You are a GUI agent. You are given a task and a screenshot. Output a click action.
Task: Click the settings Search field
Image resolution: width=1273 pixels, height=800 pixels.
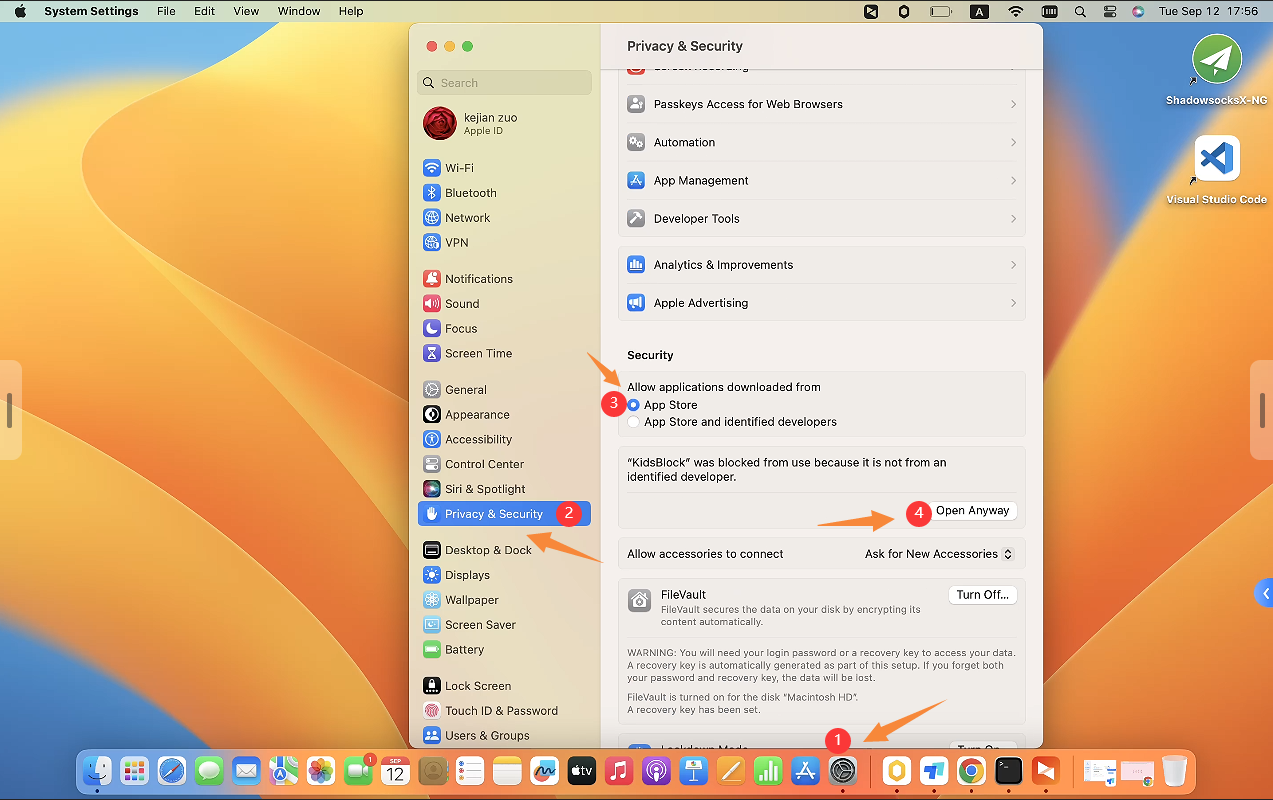click(x=505, y=83)
